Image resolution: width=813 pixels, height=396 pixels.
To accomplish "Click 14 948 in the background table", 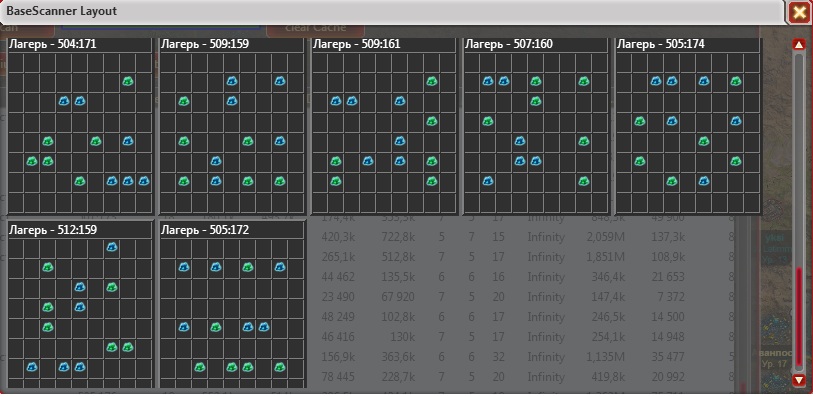I will [x=668, y=337].
